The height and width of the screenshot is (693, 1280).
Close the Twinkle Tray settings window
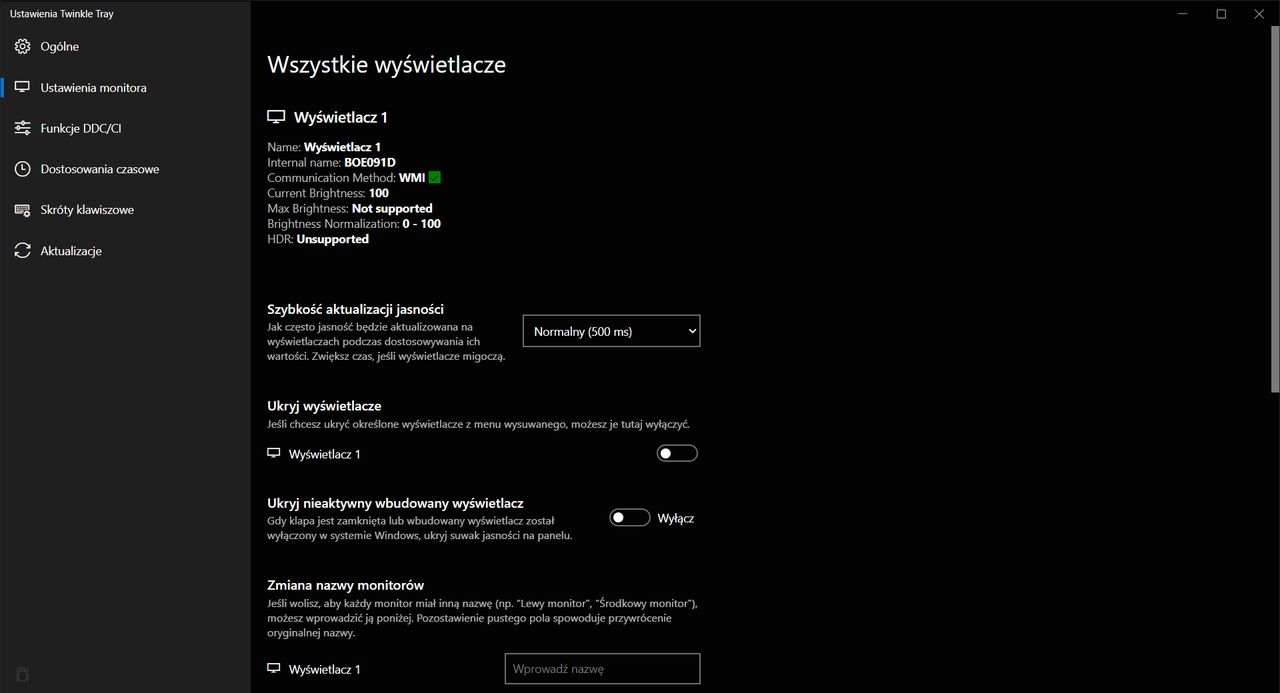(1259, 14)
